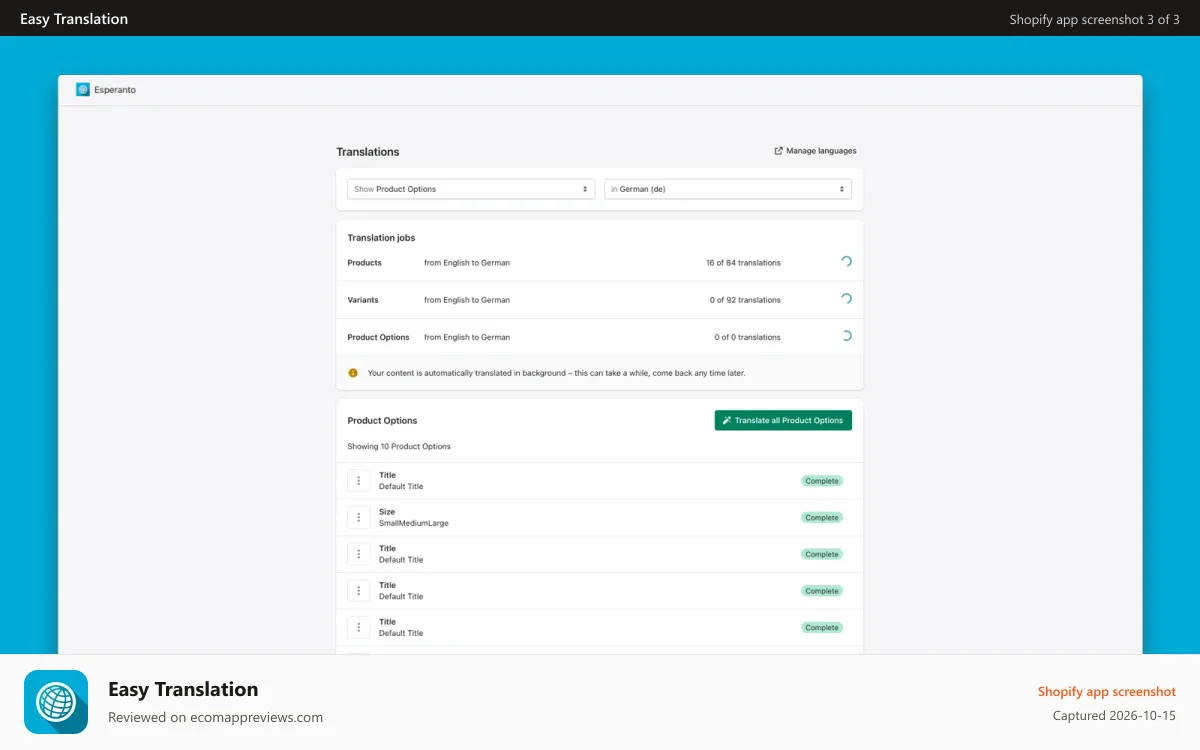Click the Complete badge on Size row
Screen dimensions: 1200x750
pyautogui.click(x=822, y=518)
